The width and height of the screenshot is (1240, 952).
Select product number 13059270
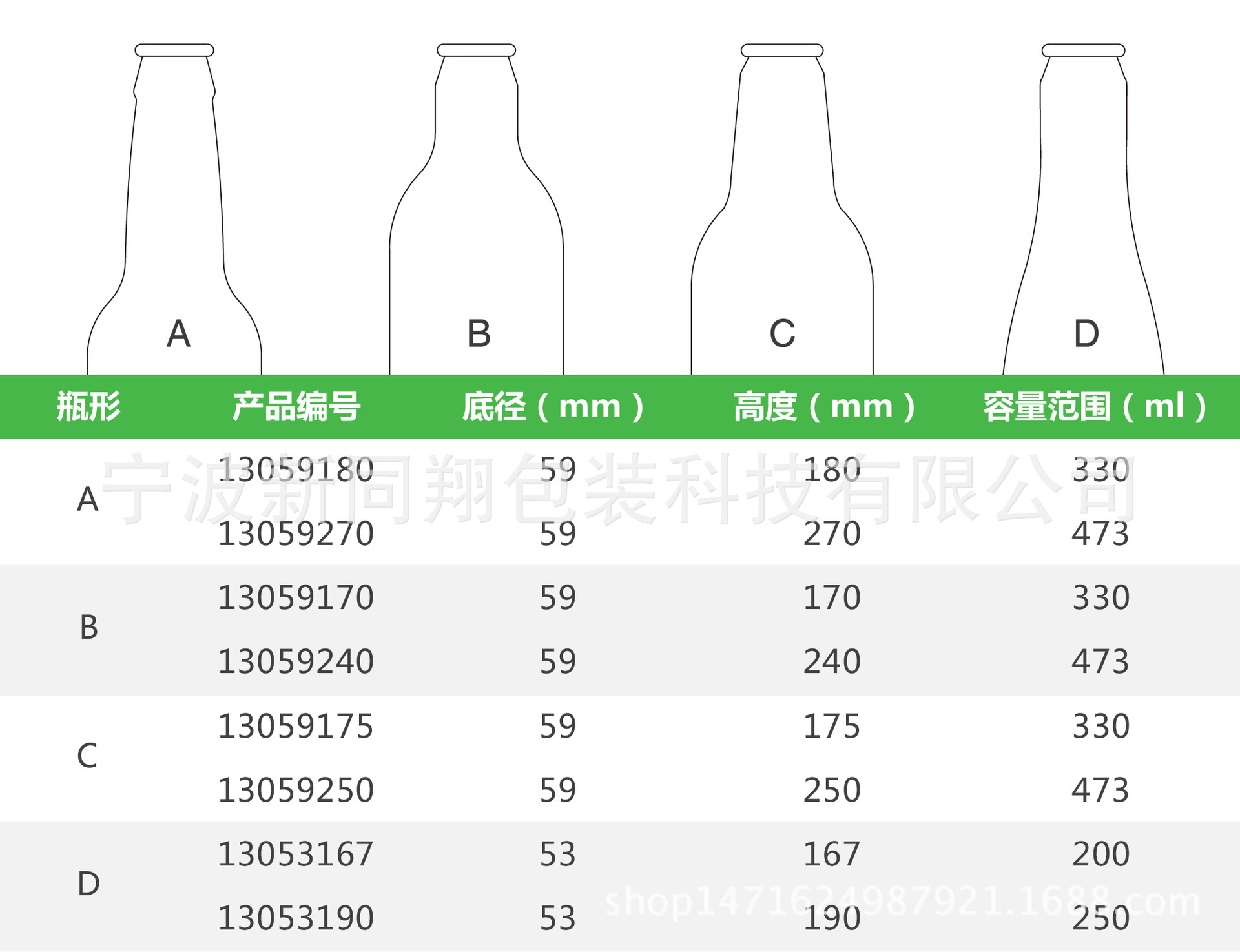click(296, 534)
